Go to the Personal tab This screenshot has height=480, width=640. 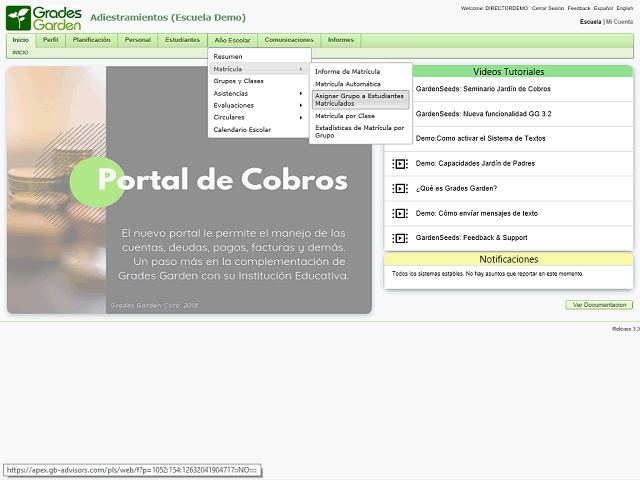click(138, 40)
